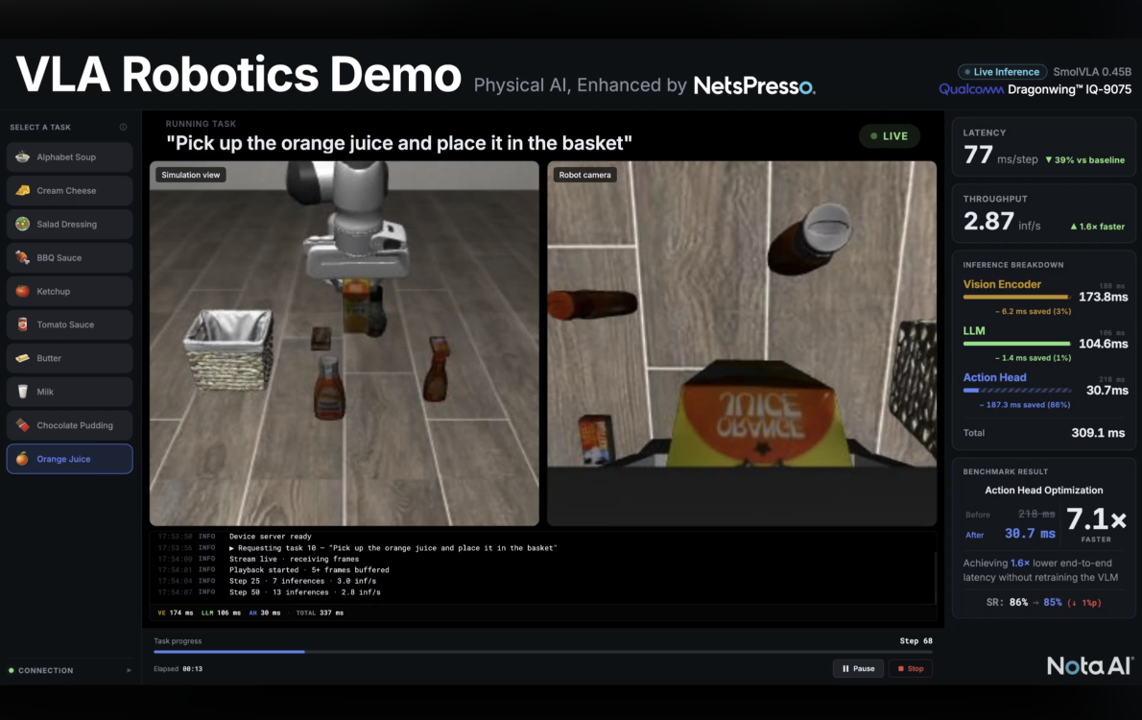Click the Simulation view label
Image resolution: width=1142 pixels, height=720 pixels.
(191, 175)
